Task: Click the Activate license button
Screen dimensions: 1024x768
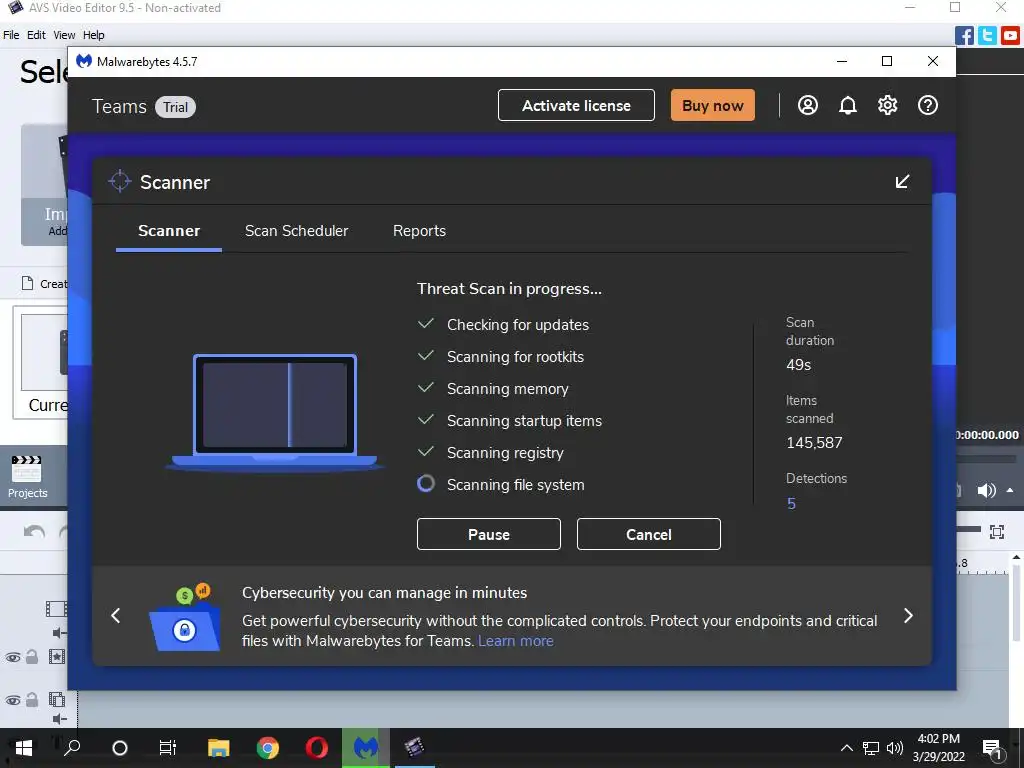Action: (x=576, y=105)
